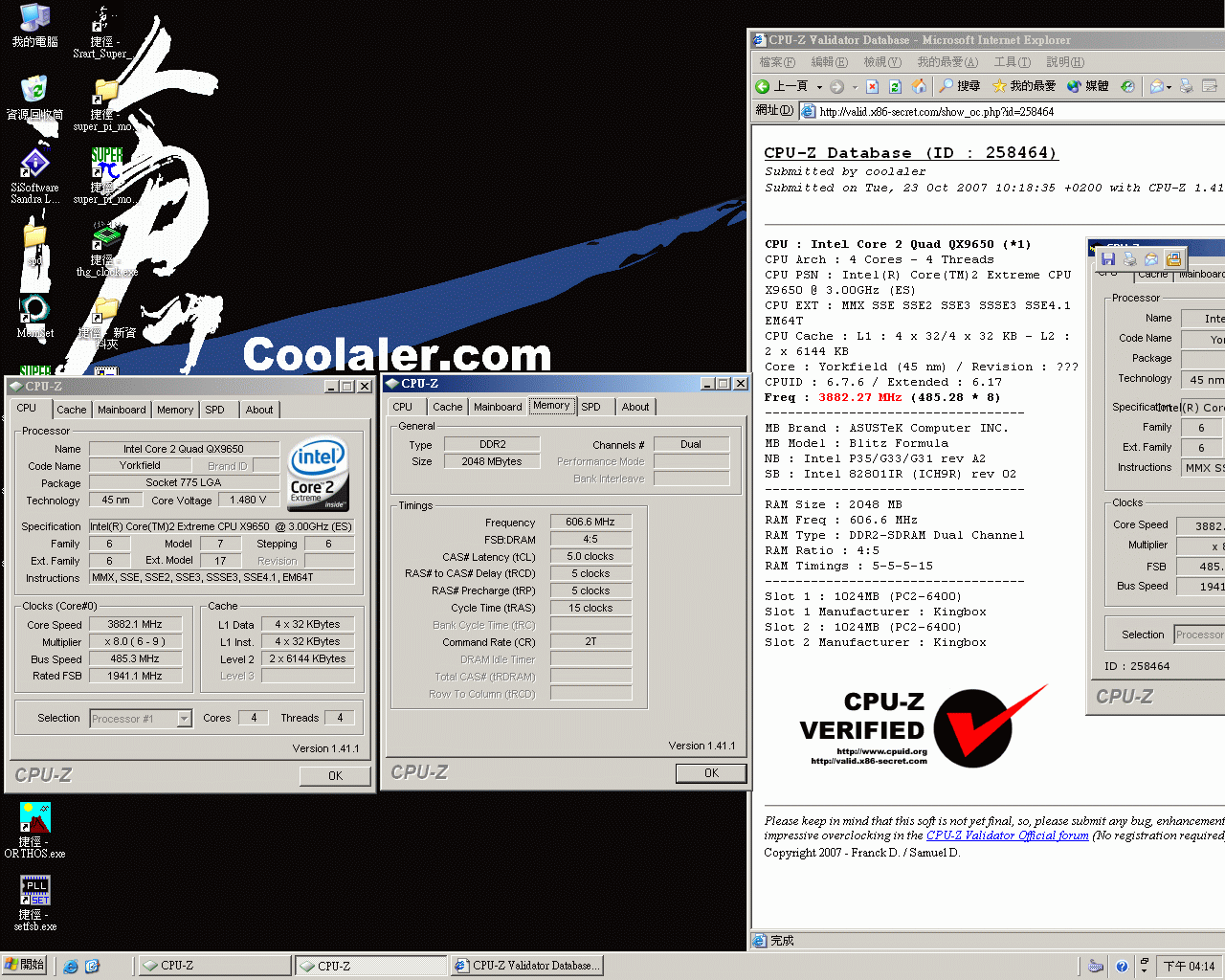Image resolution: width=1225 pixels, height=980 pixels.
Task: Click the email icon on the image toolbar
Action: tap(1151, 258)
